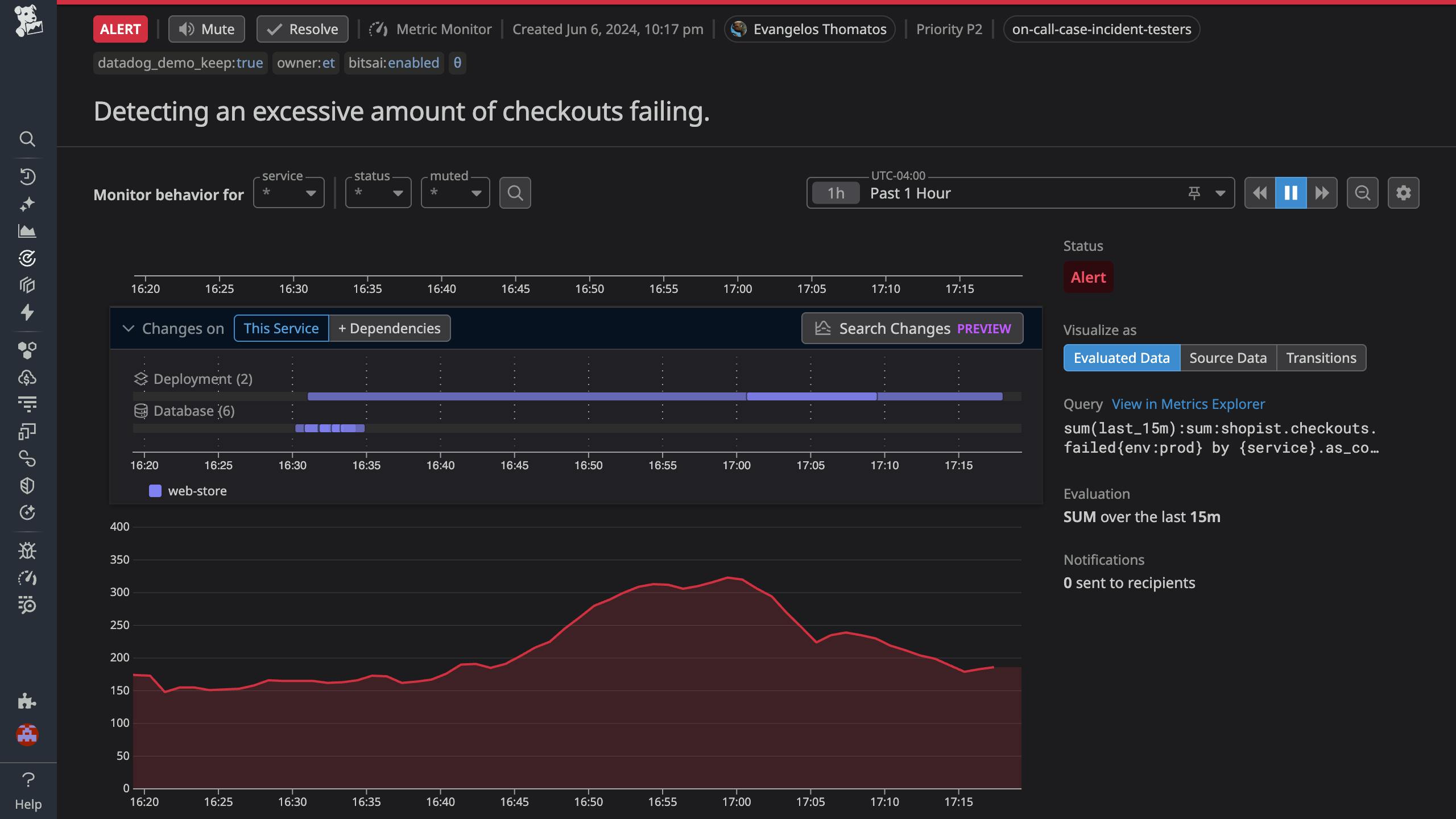Collapse the Changes on panel chevron
The width and height of the screenshot is (1456, 819).
[129, 328]
